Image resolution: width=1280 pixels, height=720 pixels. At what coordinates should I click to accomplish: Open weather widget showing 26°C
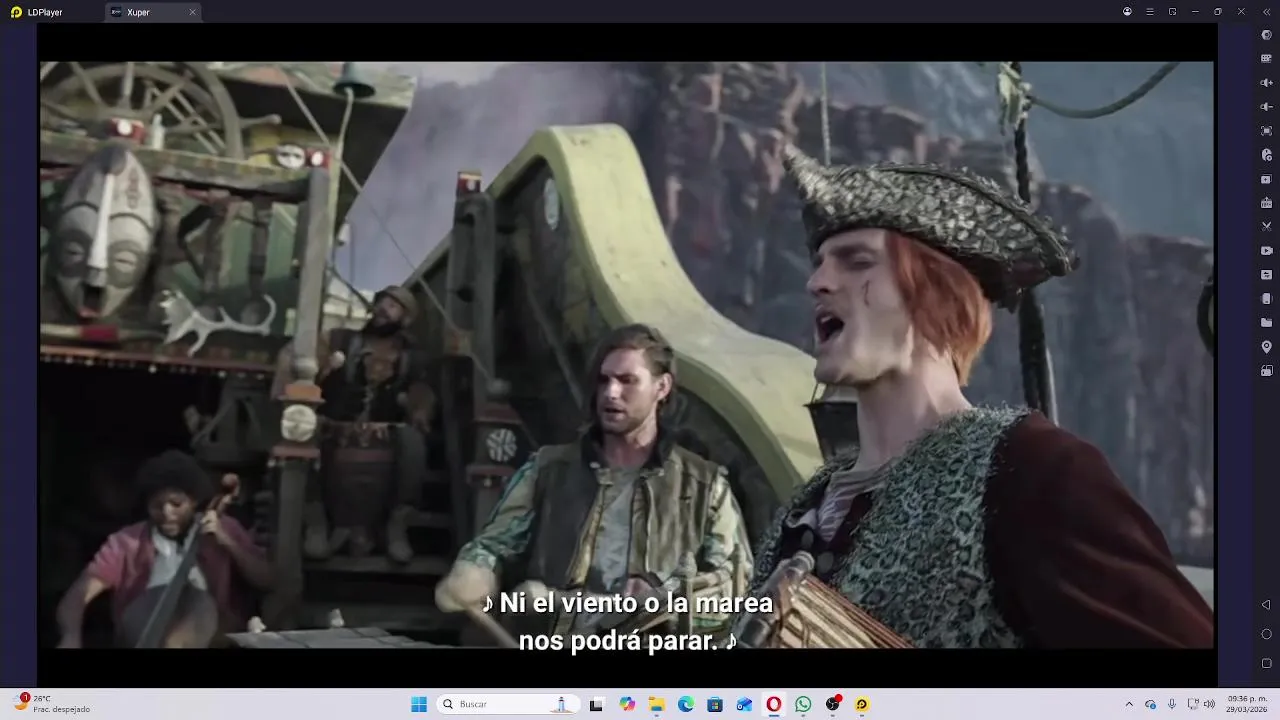[x=53, y=704]
